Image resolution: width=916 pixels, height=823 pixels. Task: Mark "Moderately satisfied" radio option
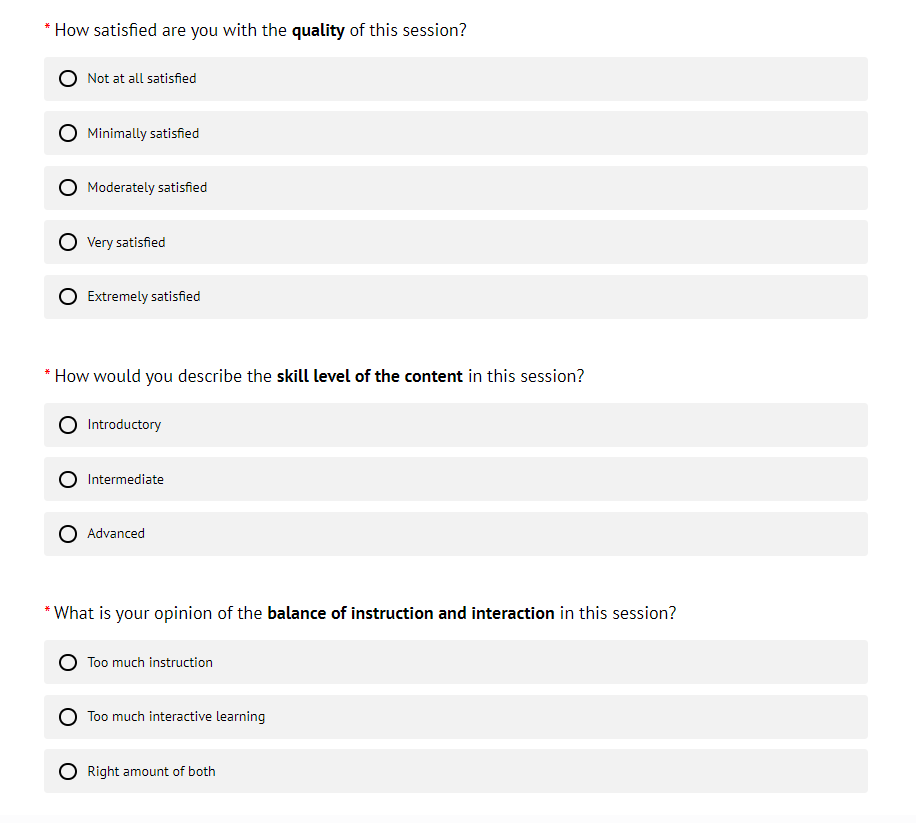68,188
